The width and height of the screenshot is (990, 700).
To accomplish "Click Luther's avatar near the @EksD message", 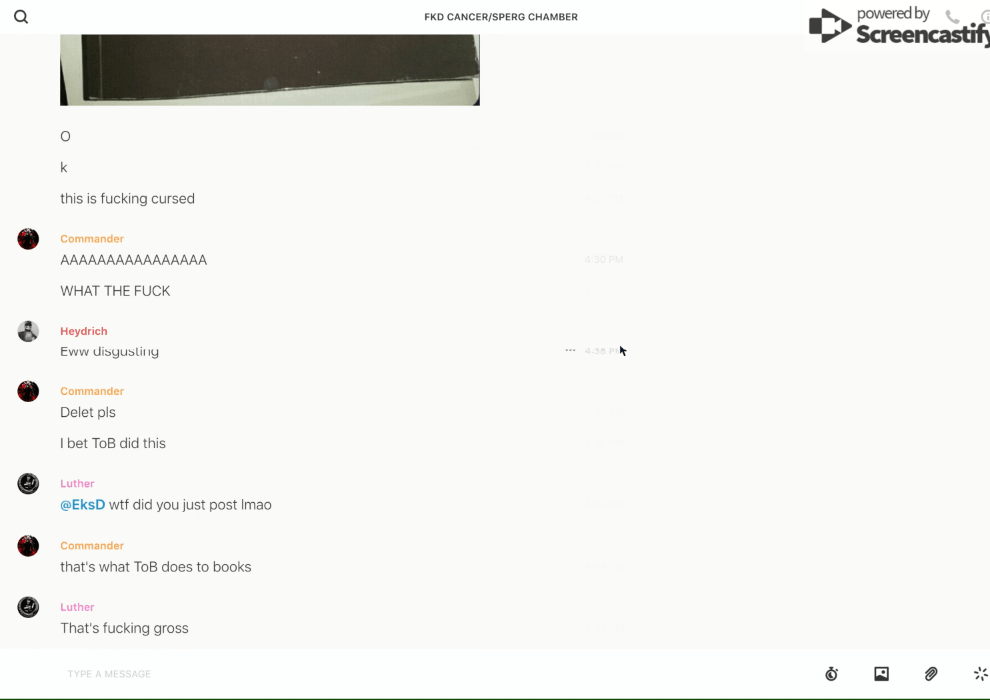I will pyautogui.click(x=28, y=483).
